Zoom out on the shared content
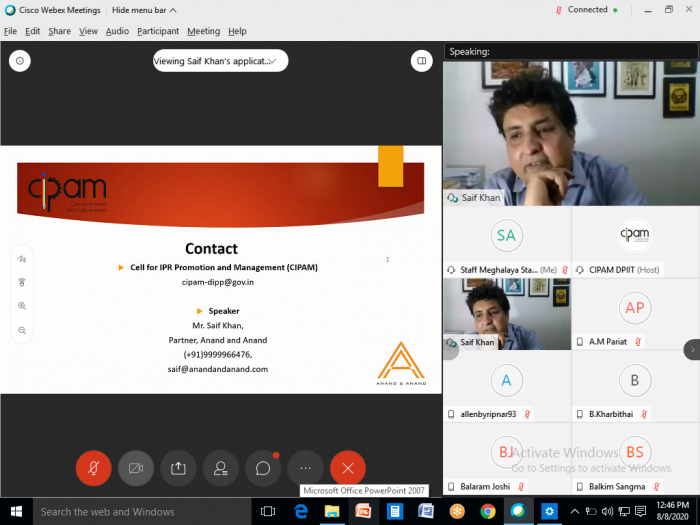This screenshot has width=700, height=525. pos(22,330)
